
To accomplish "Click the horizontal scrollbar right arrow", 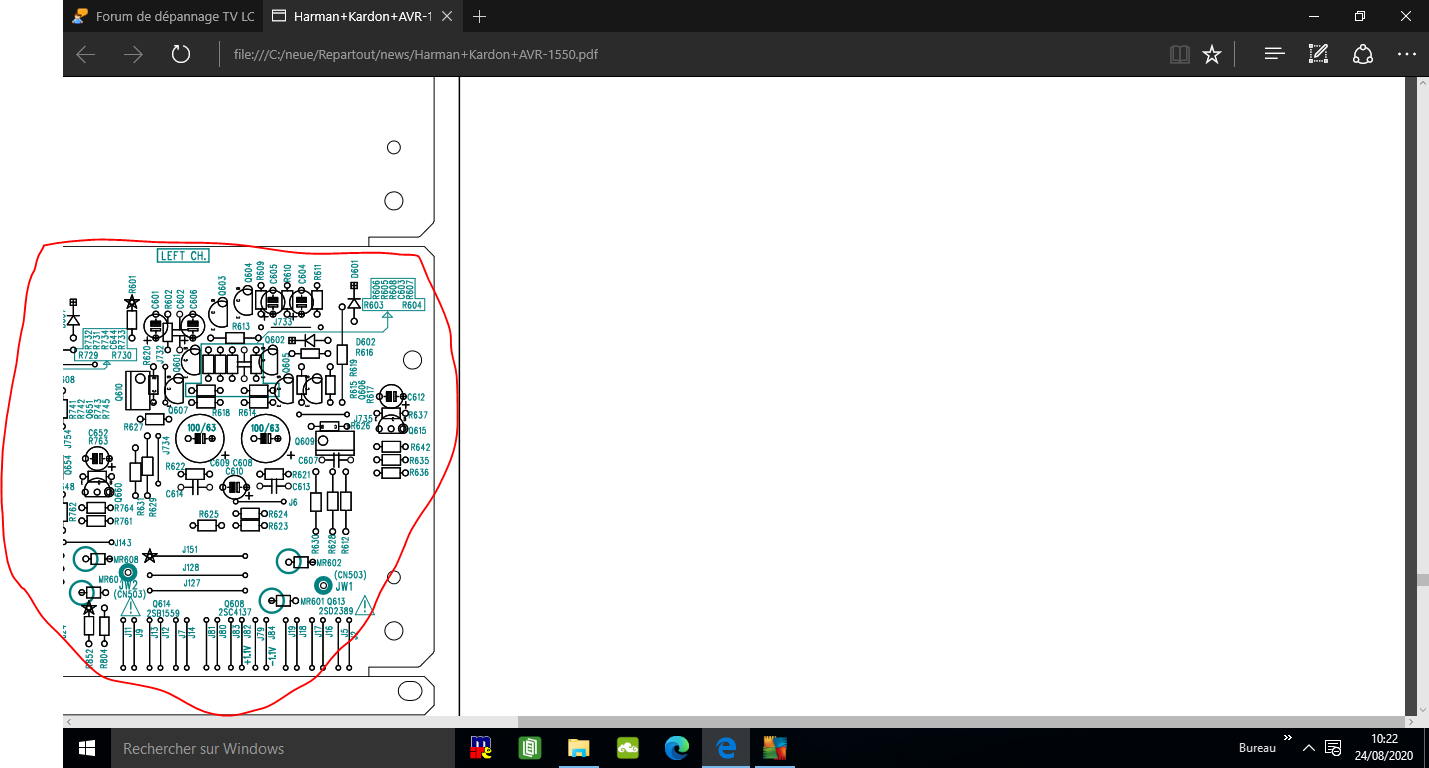I will pos(1409,722).
